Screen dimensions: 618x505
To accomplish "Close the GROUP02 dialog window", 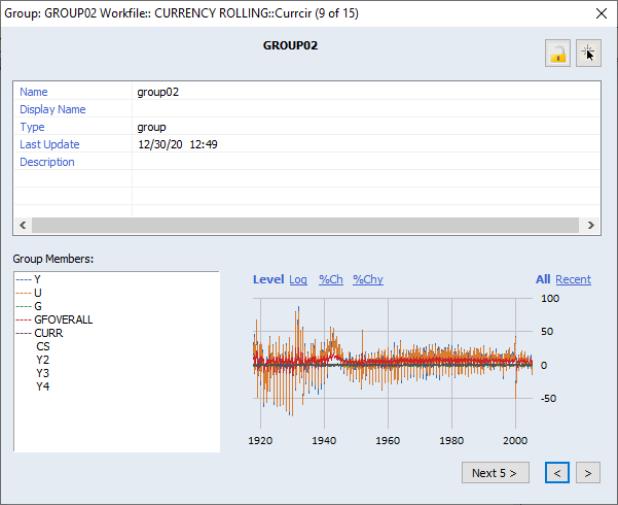I will tap(600, 13).
